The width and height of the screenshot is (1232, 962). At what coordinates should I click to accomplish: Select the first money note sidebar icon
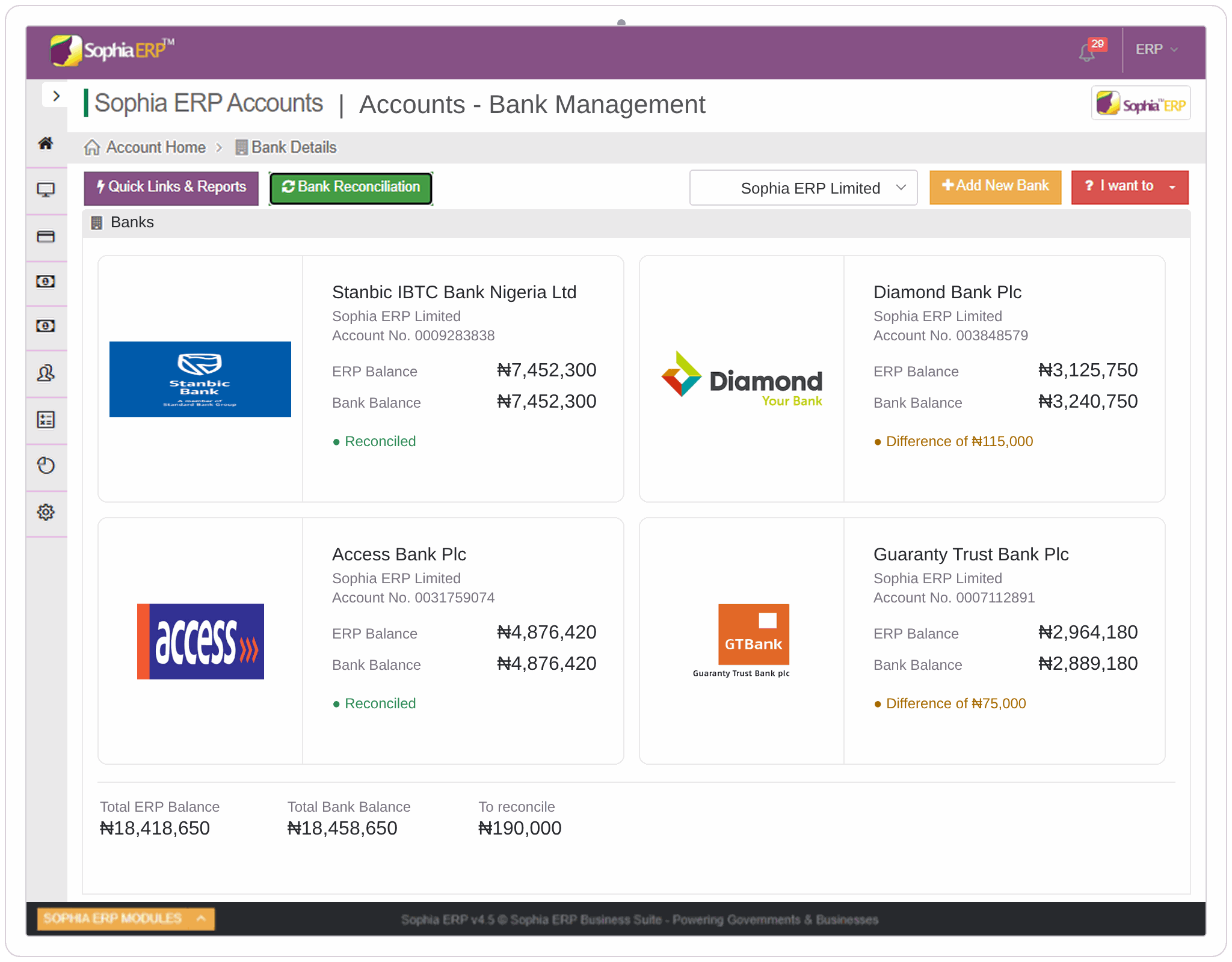point(46,281)
